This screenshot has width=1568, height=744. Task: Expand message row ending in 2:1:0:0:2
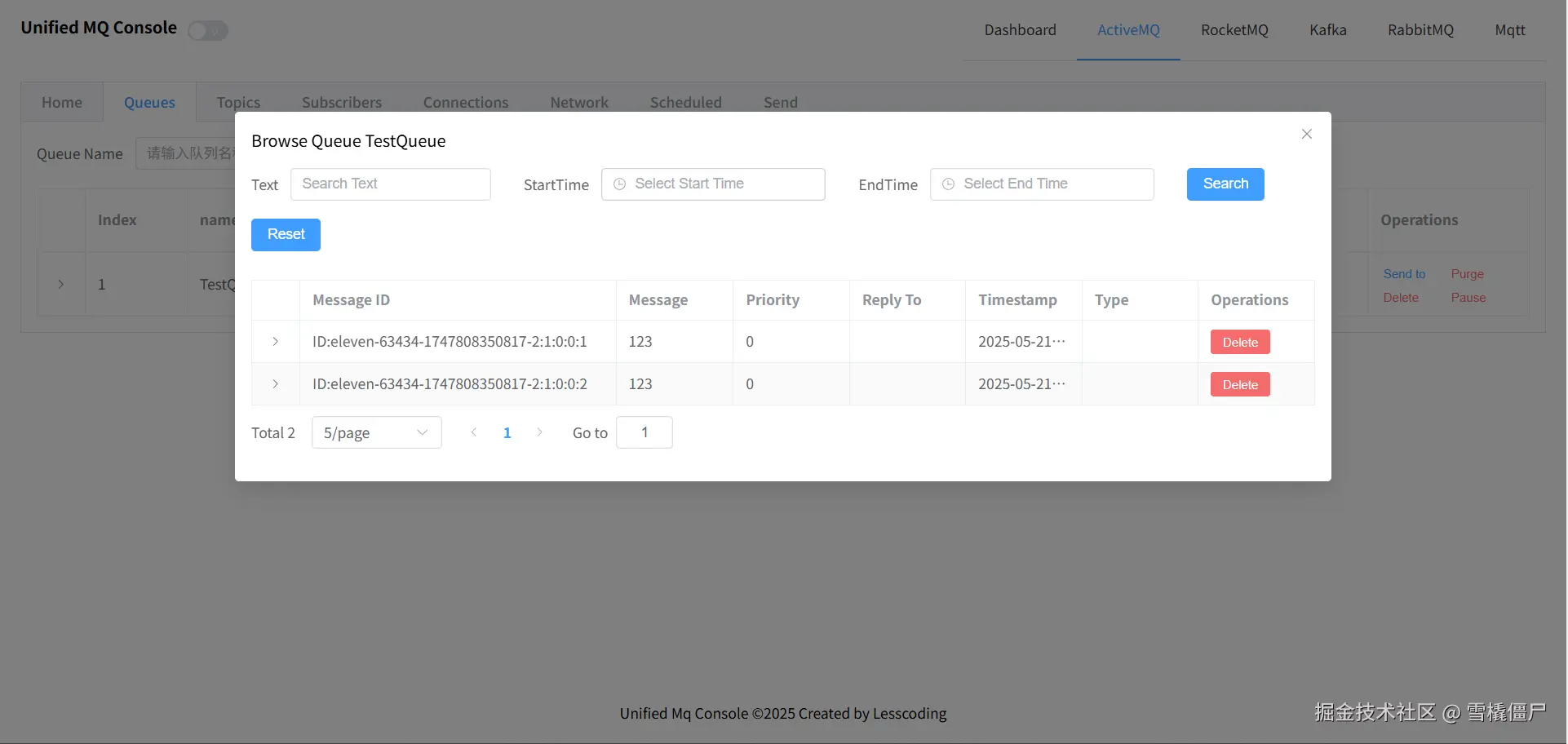click(276, 384)
